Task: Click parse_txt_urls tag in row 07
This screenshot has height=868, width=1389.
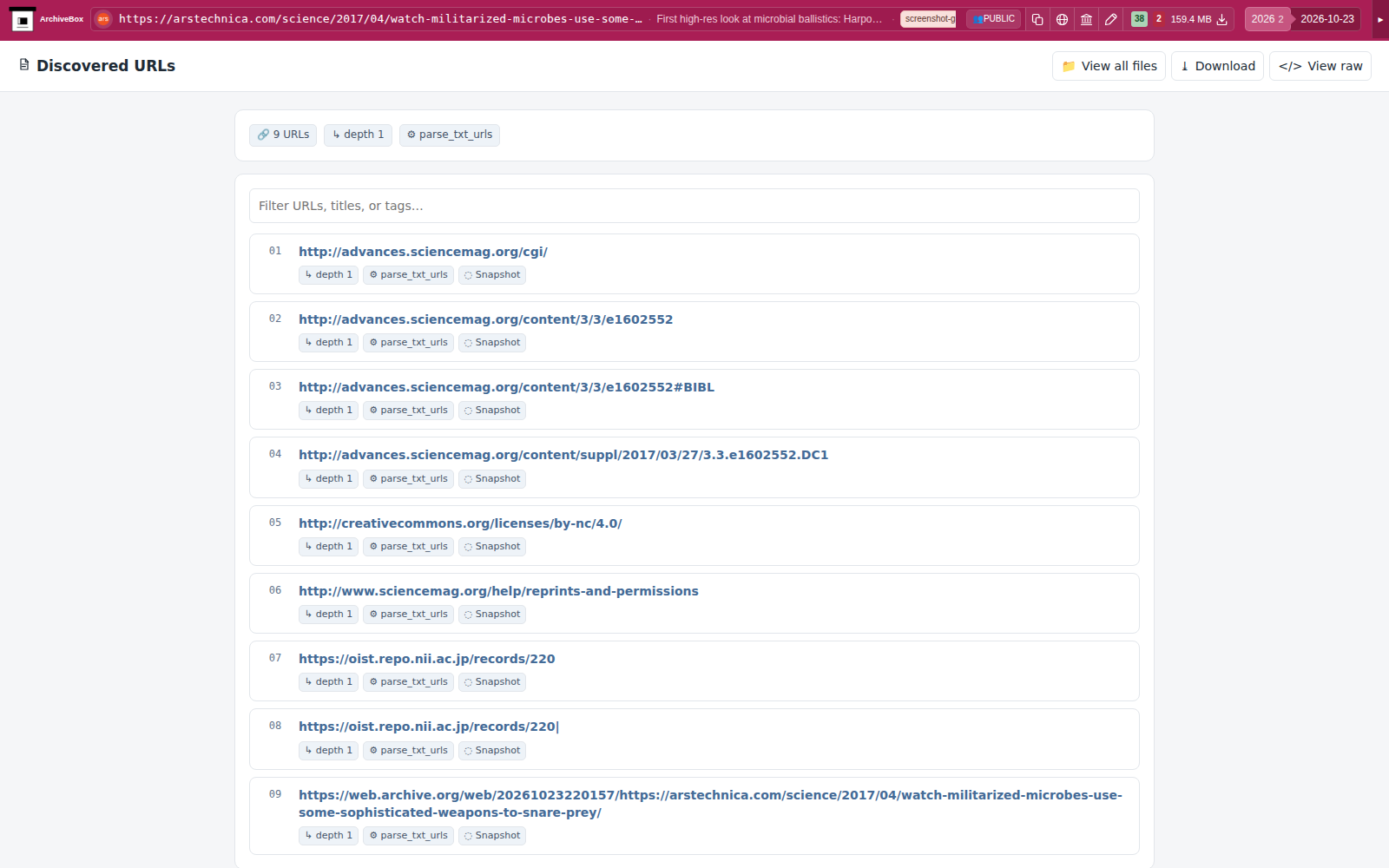Action: point(408,682)
